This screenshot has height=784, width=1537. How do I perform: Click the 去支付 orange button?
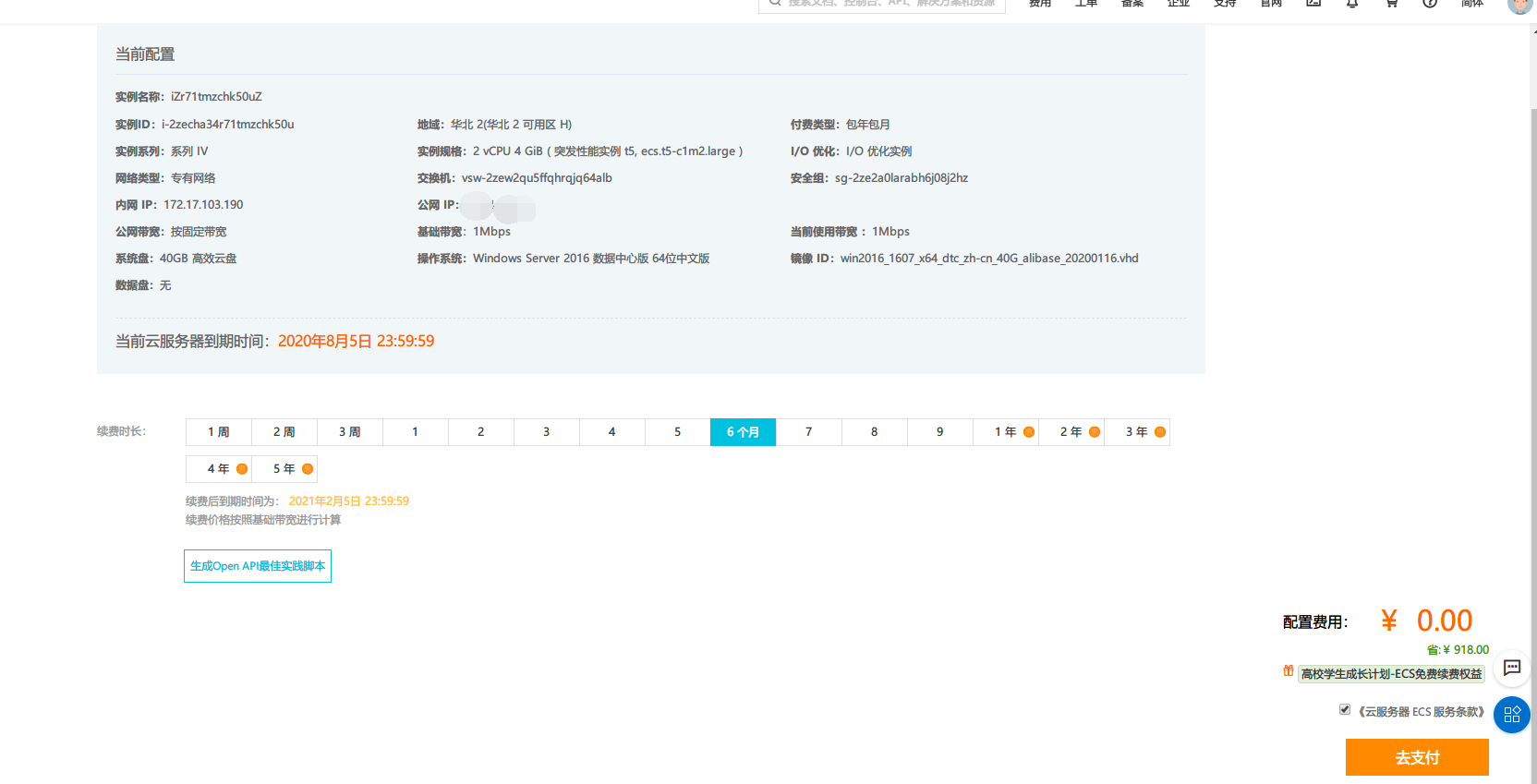click(1417, 757)
